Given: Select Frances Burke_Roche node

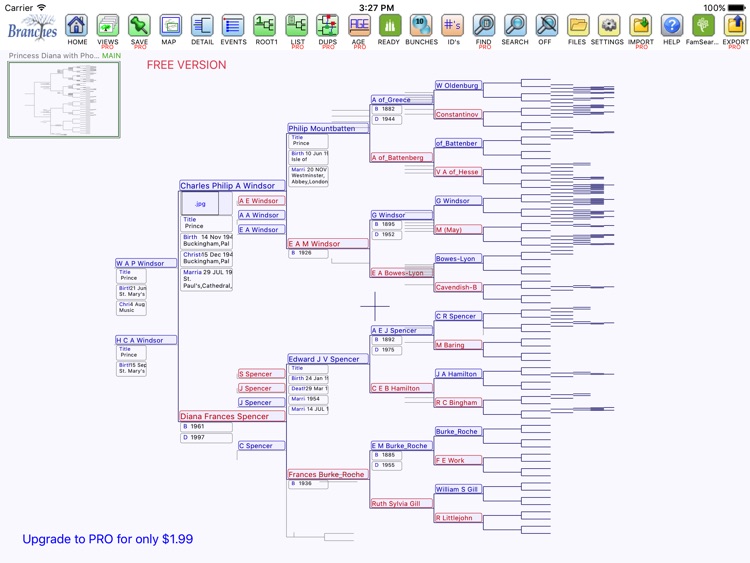Looking at the screenshot, I should 328,474.
